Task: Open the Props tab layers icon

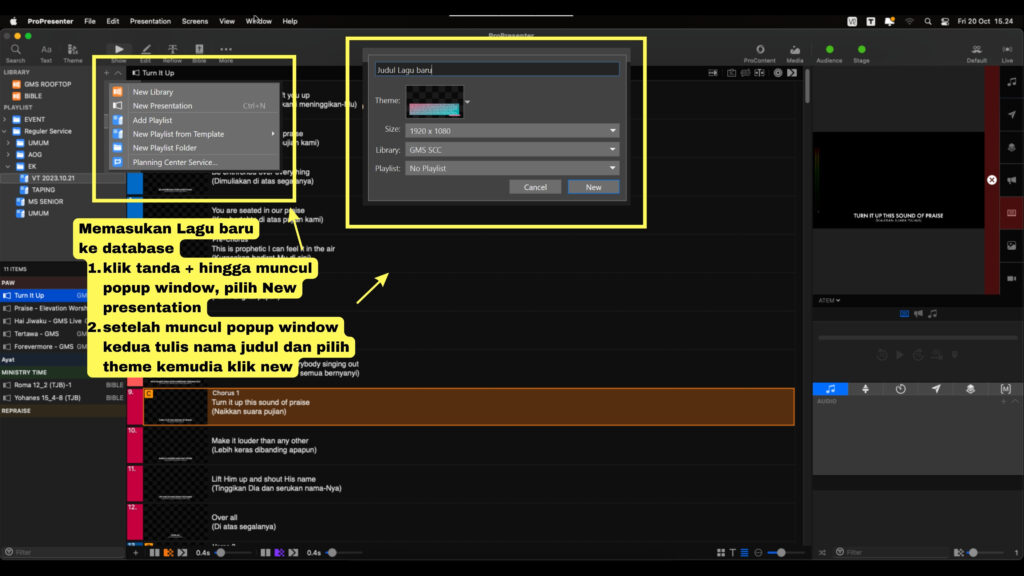Action: tap(970, 389)
